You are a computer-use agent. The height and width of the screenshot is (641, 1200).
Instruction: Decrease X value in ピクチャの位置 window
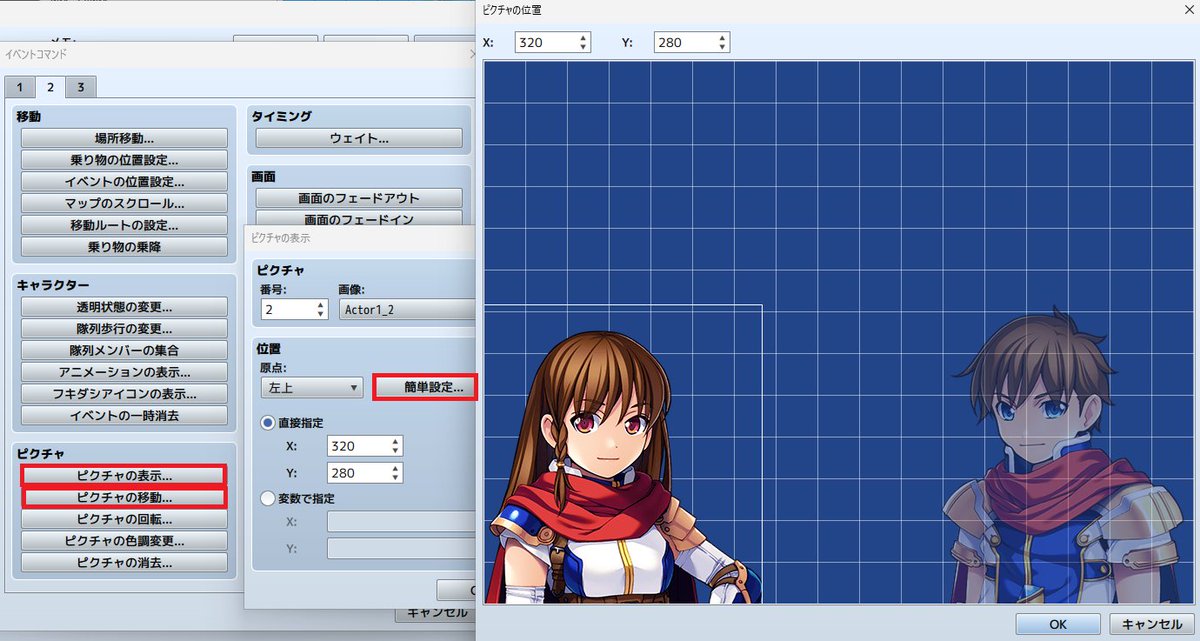point(584,48)
